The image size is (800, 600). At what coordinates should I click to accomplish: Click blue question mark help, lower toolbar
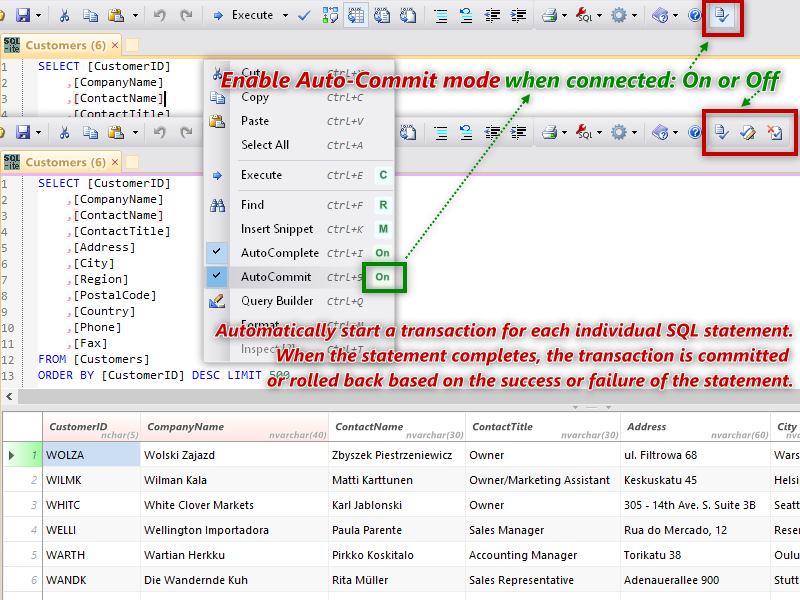point(694,133)
